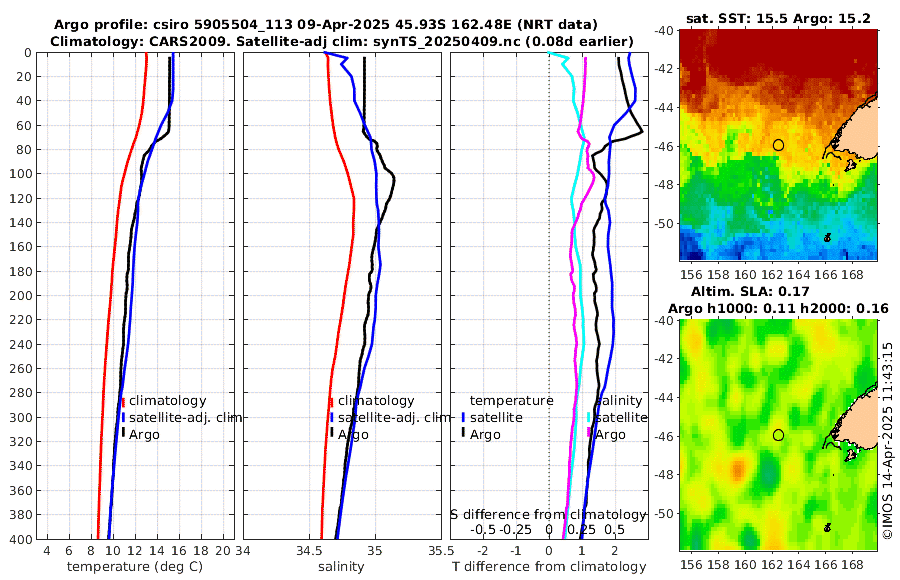Click the '164' longitude tick below SLA map

click(798, 564)
